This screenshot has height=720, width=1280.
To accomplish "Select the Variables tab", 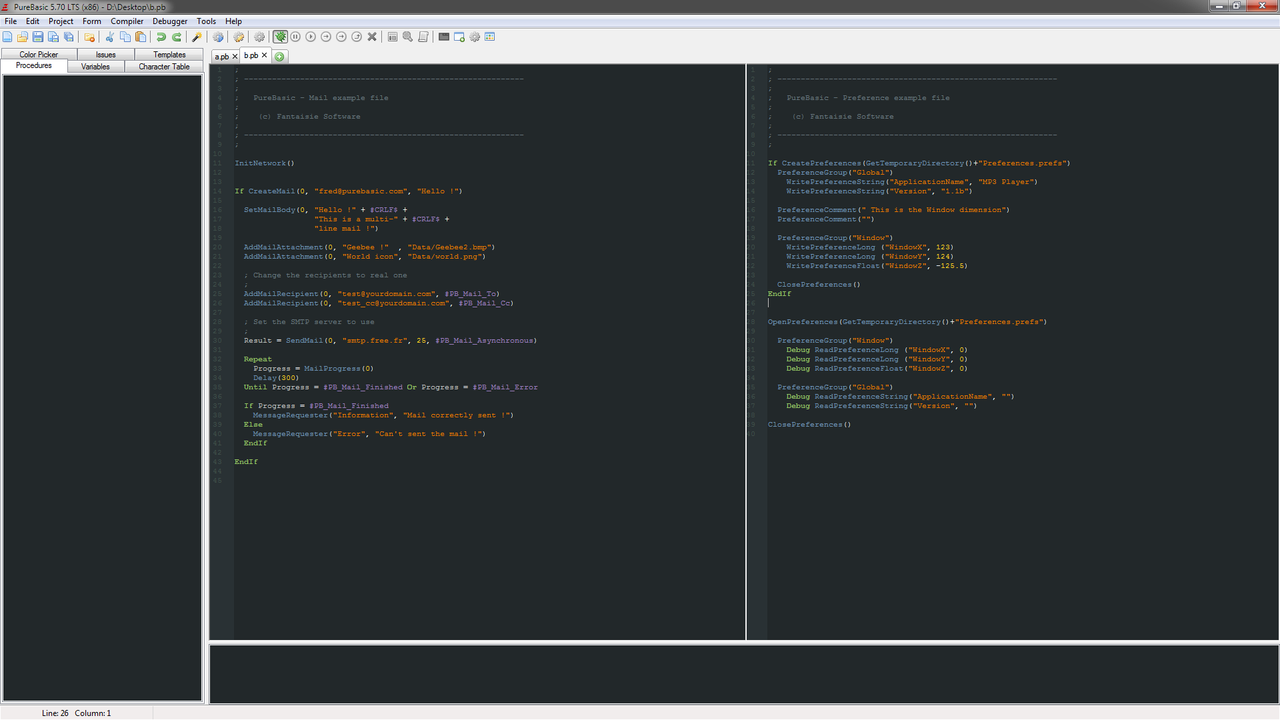I will click(x=96, y=67).
